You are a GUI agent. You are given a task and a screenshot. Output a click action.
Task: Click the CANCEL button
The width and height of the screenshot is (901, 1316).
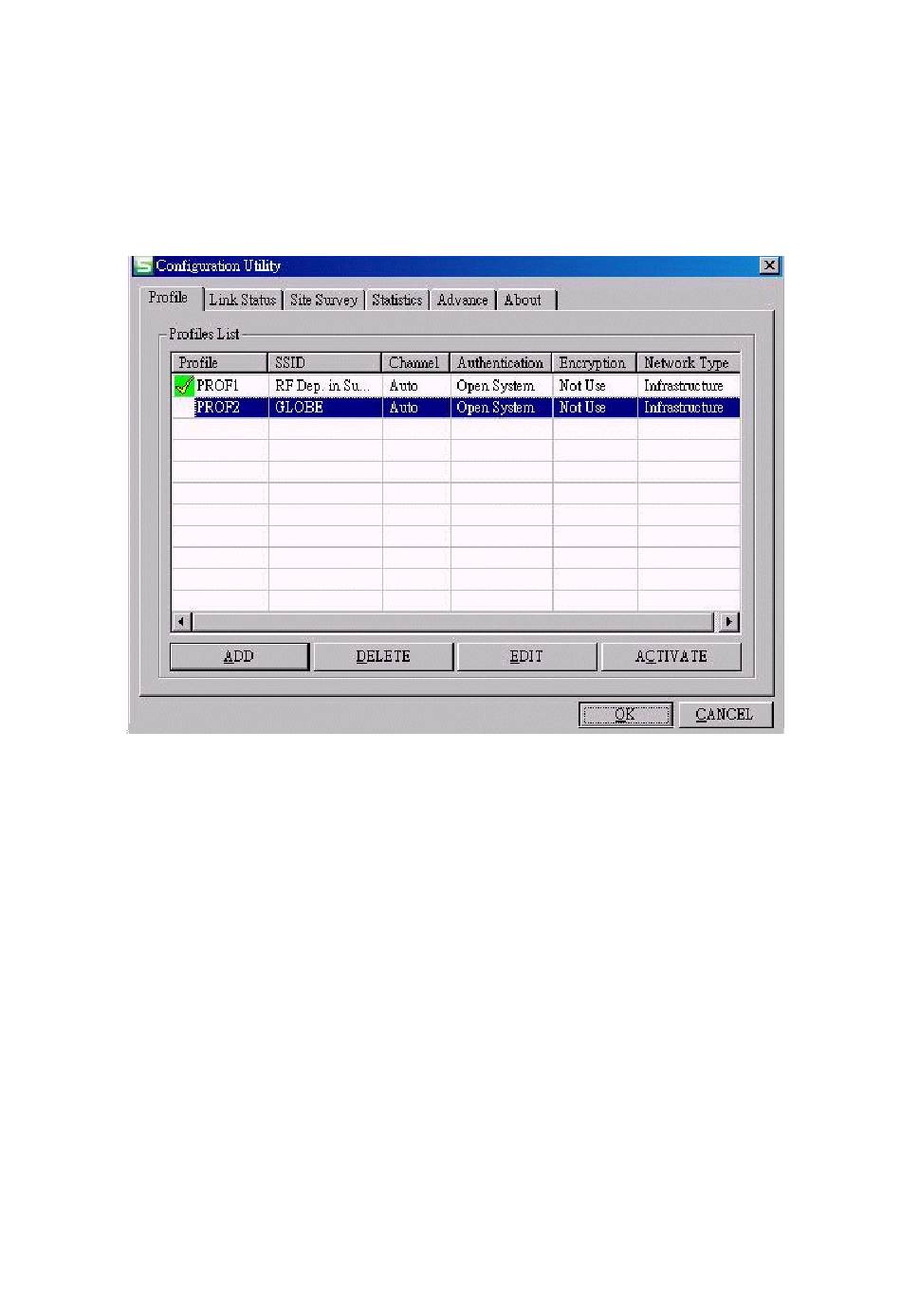click(x=725, y=714)
